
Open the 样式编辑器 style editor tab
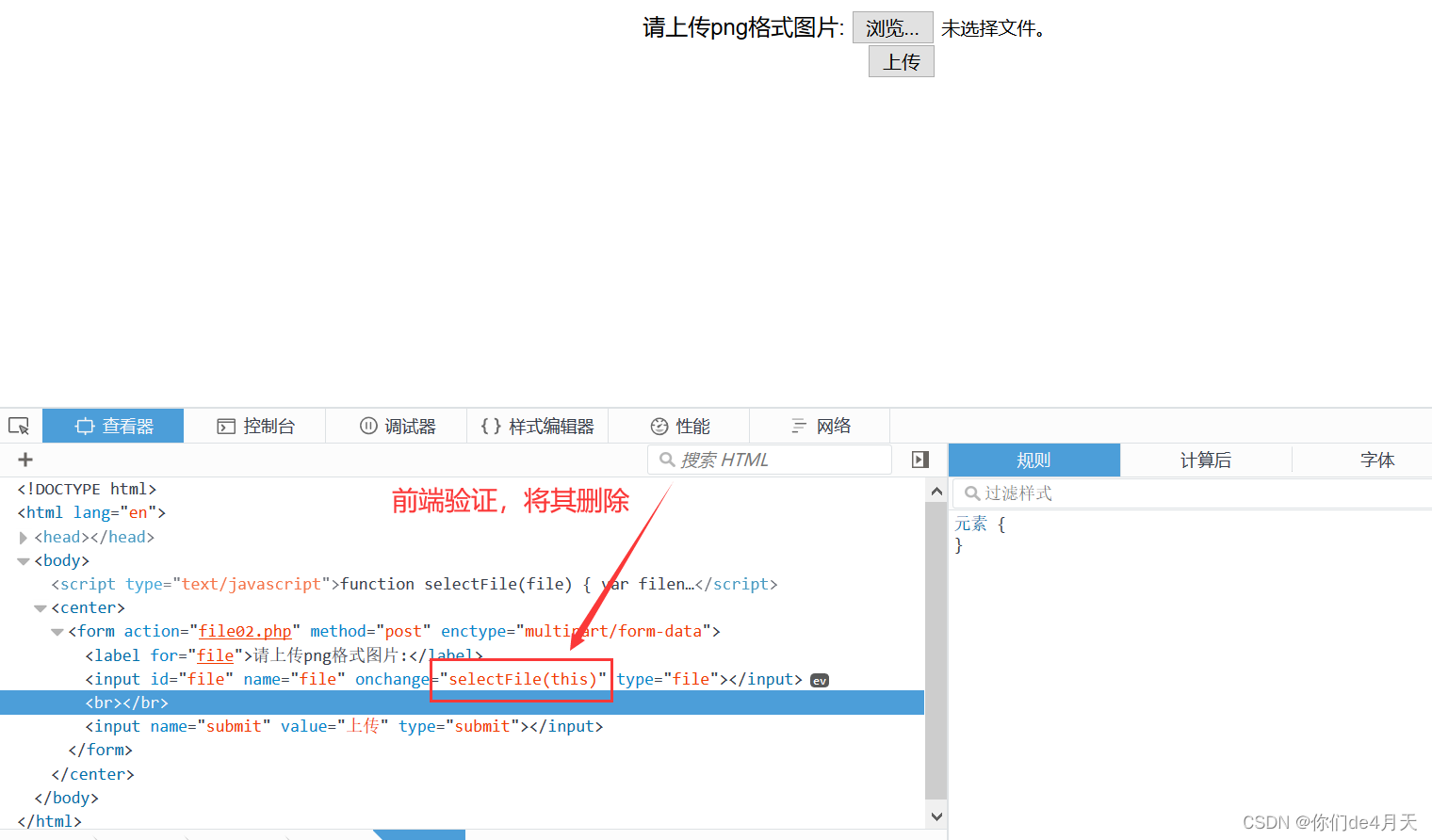tap(538, 426)
